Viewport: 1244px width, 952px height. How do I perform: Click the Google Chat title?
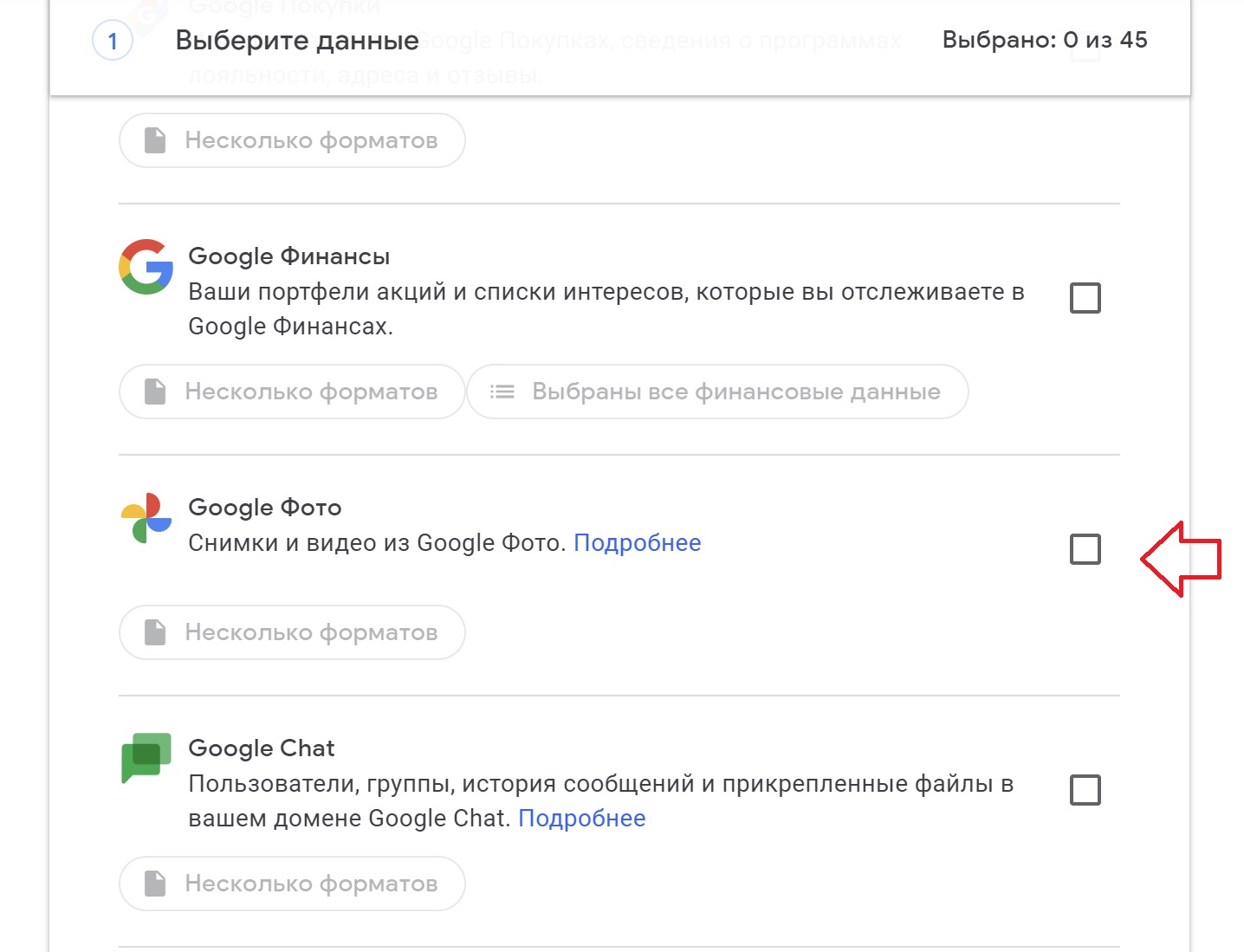(262, 748)
